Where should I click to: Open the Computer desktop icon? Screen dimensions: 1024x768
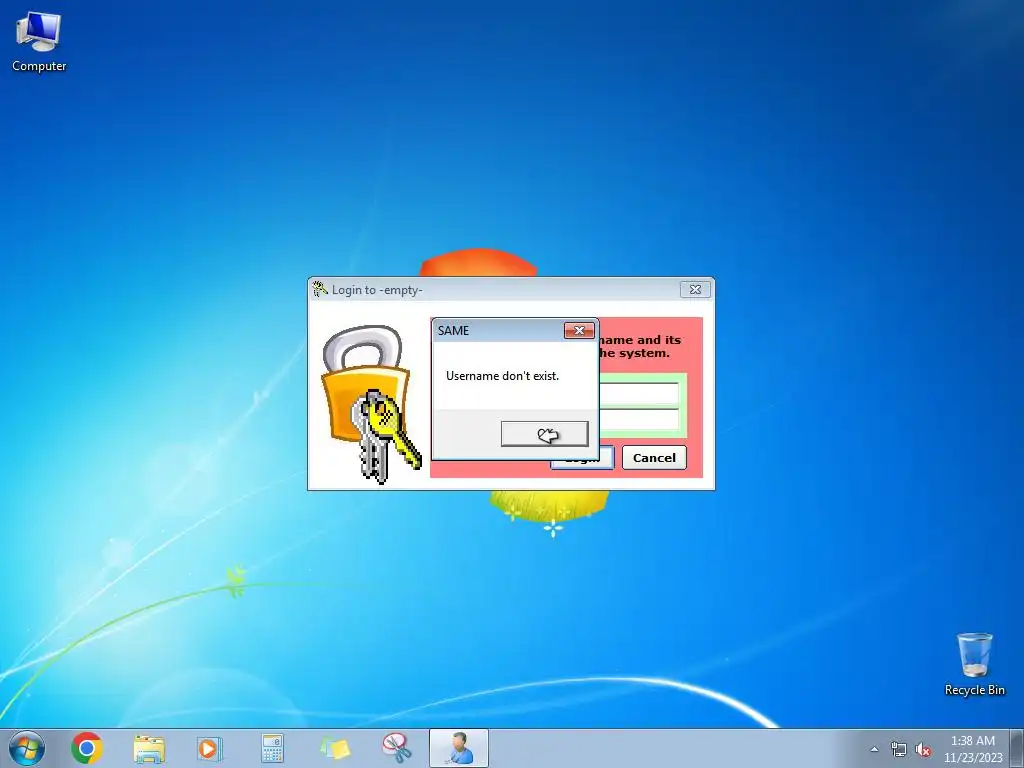point(39,42)
